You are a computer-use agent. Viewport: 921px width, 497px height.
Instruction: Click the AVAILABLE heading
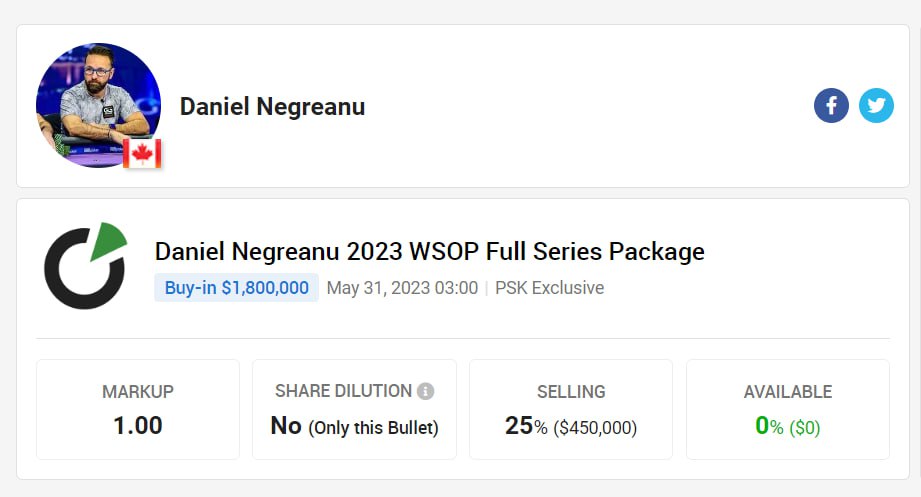(788, 392)
